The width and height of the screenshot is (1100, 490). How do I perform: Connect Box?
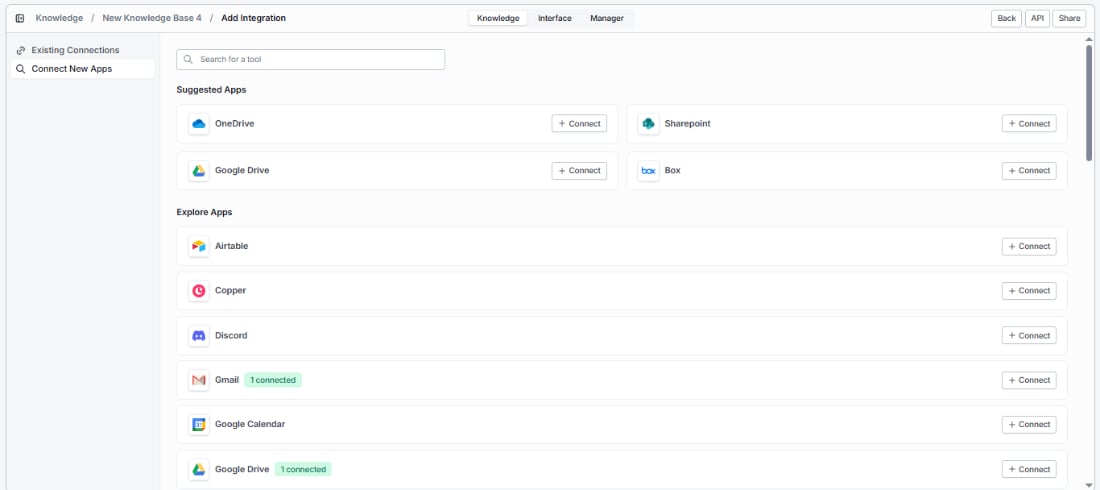tap(1028, 171)
